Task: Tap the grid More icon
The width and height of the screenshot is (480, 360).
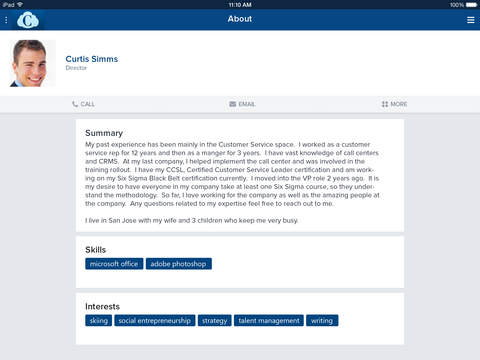Action: tap(385, 104)
